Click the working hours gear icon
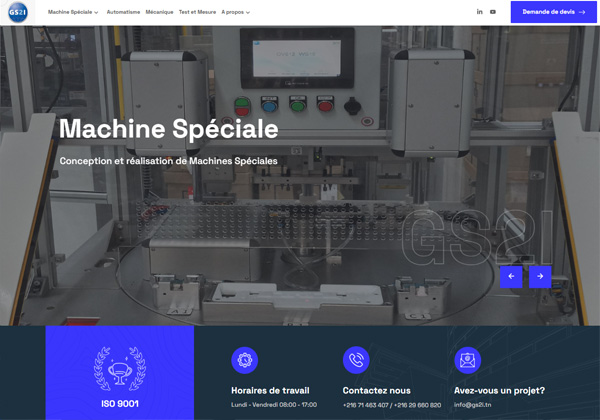 [x=245, y=360]
